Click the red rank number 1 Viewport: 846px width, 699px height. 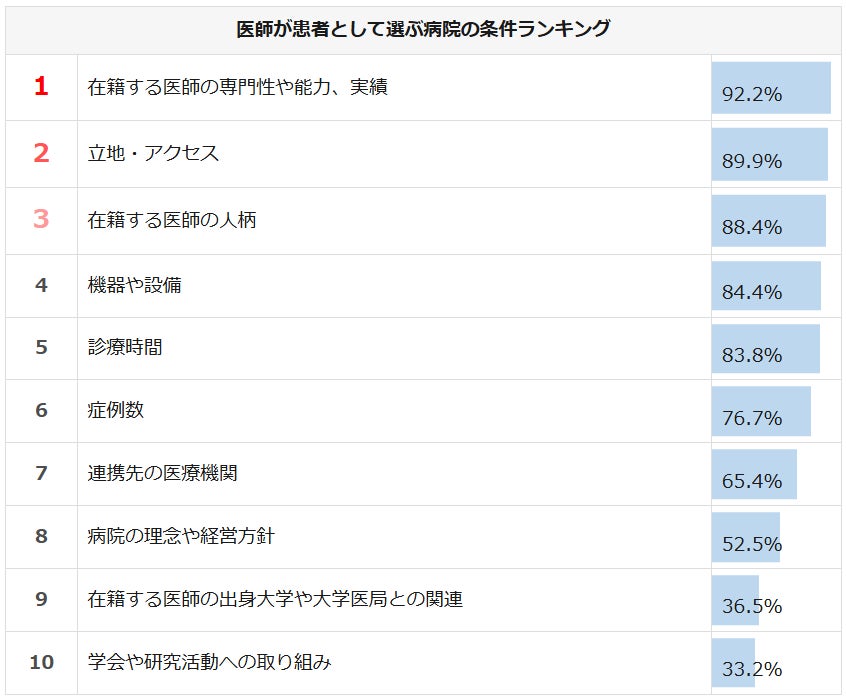pos(41,87)
